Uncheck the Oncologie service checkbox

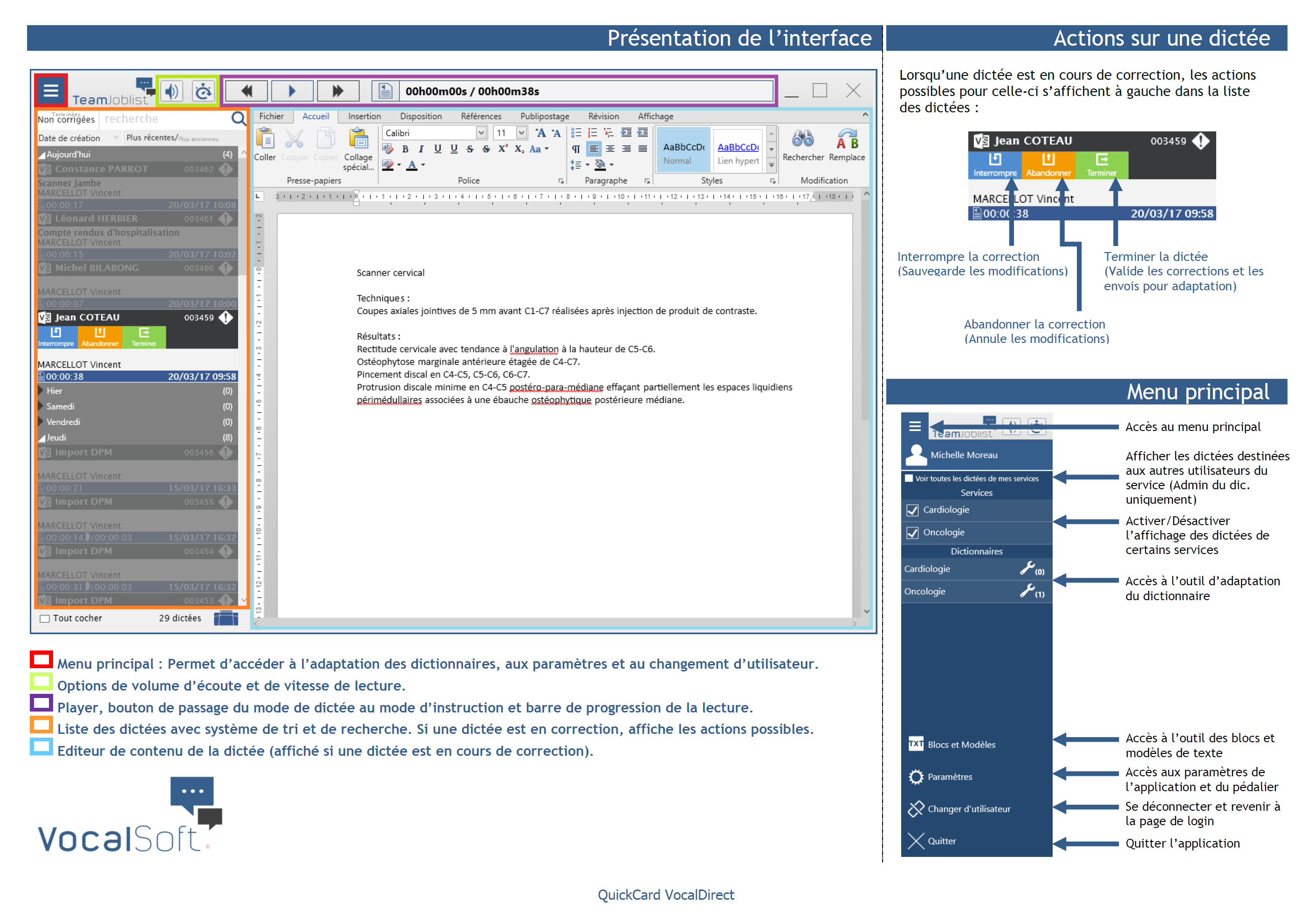[912, 533]
